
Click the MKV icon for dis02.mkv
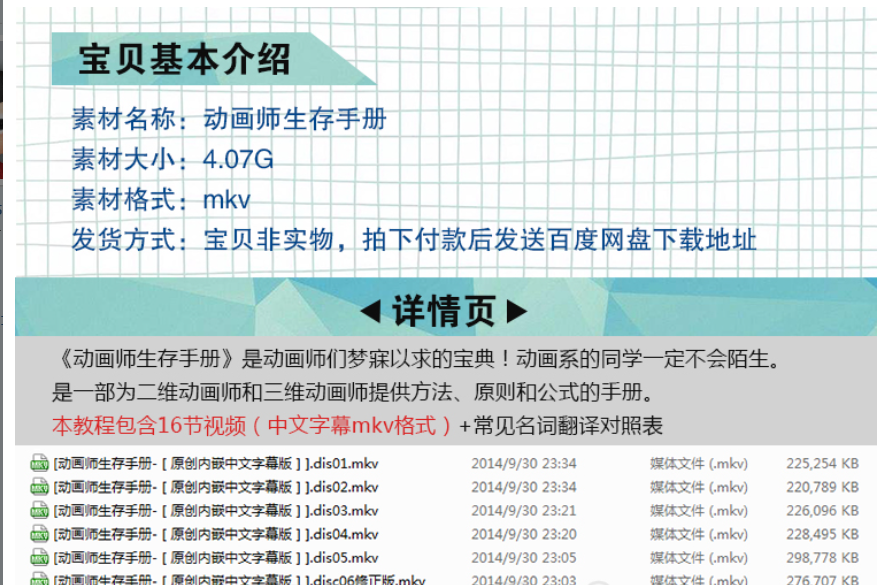click(39, 487)
